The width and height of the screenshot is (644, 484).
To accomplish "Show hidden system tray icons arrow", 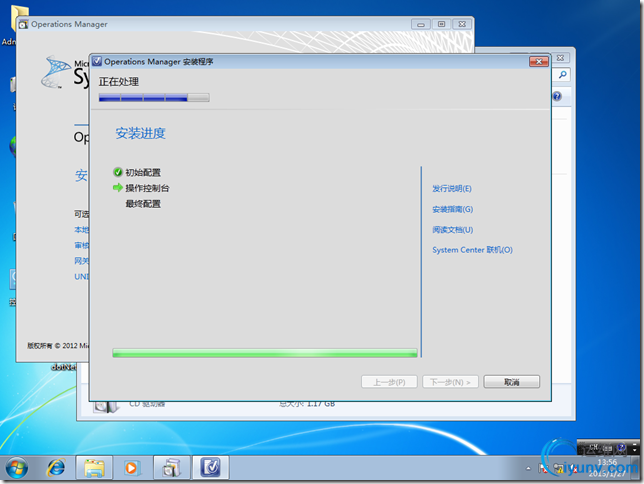I will tap(529, 468).
